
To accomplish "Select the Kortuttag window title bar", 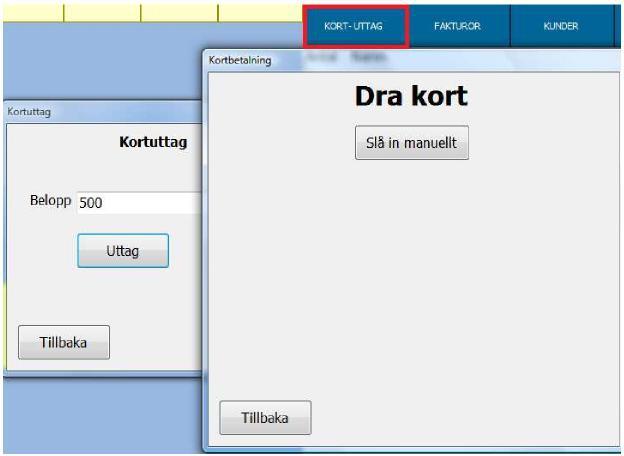I will (103, 112).
